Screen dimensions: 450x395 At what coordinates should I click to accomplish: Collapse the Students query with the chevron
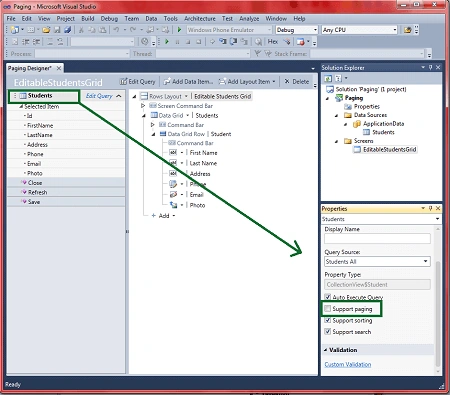point(119,96)
